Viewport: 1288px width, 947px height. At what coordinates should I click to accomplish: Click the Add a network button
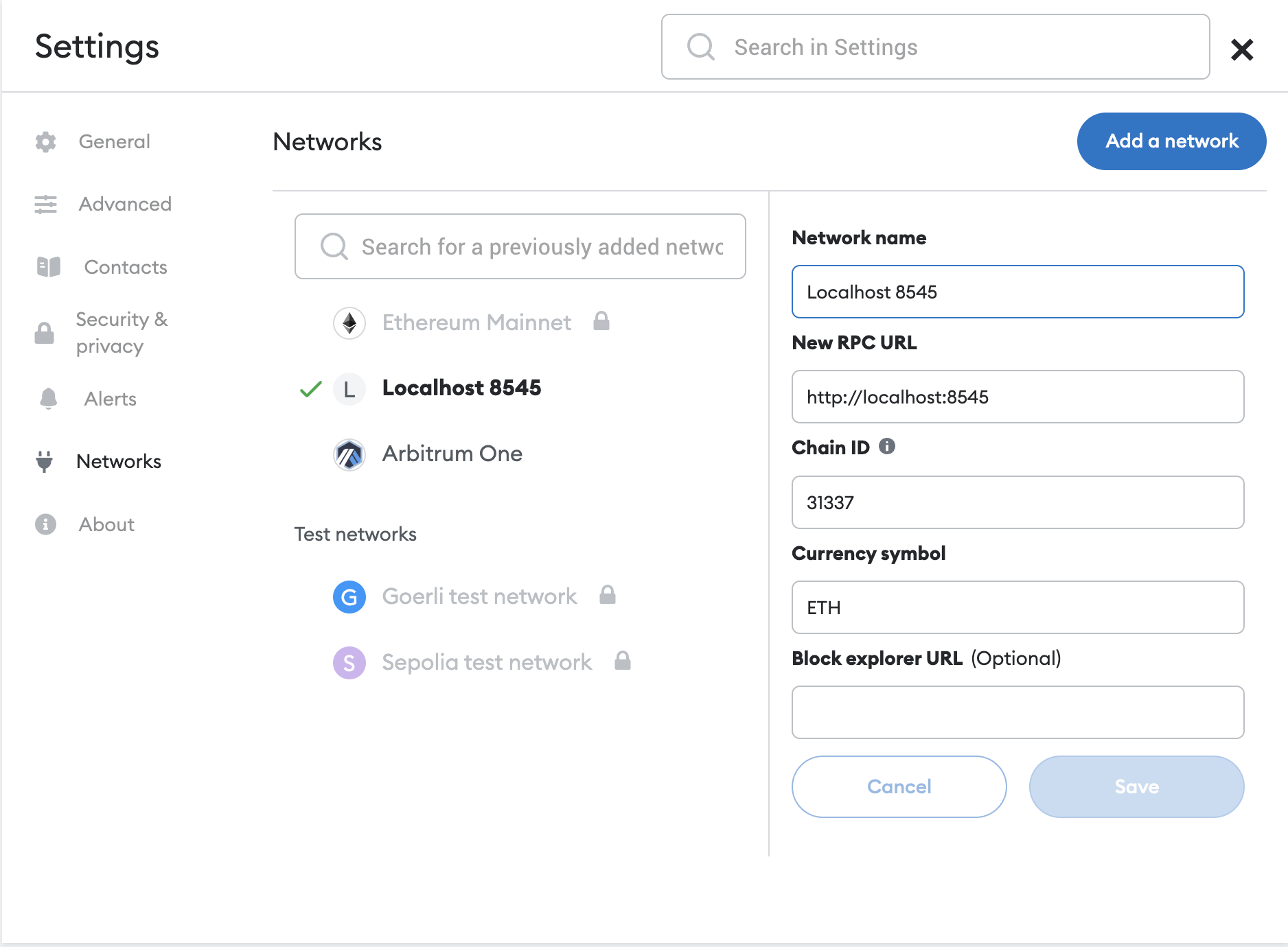(1172, 141)
